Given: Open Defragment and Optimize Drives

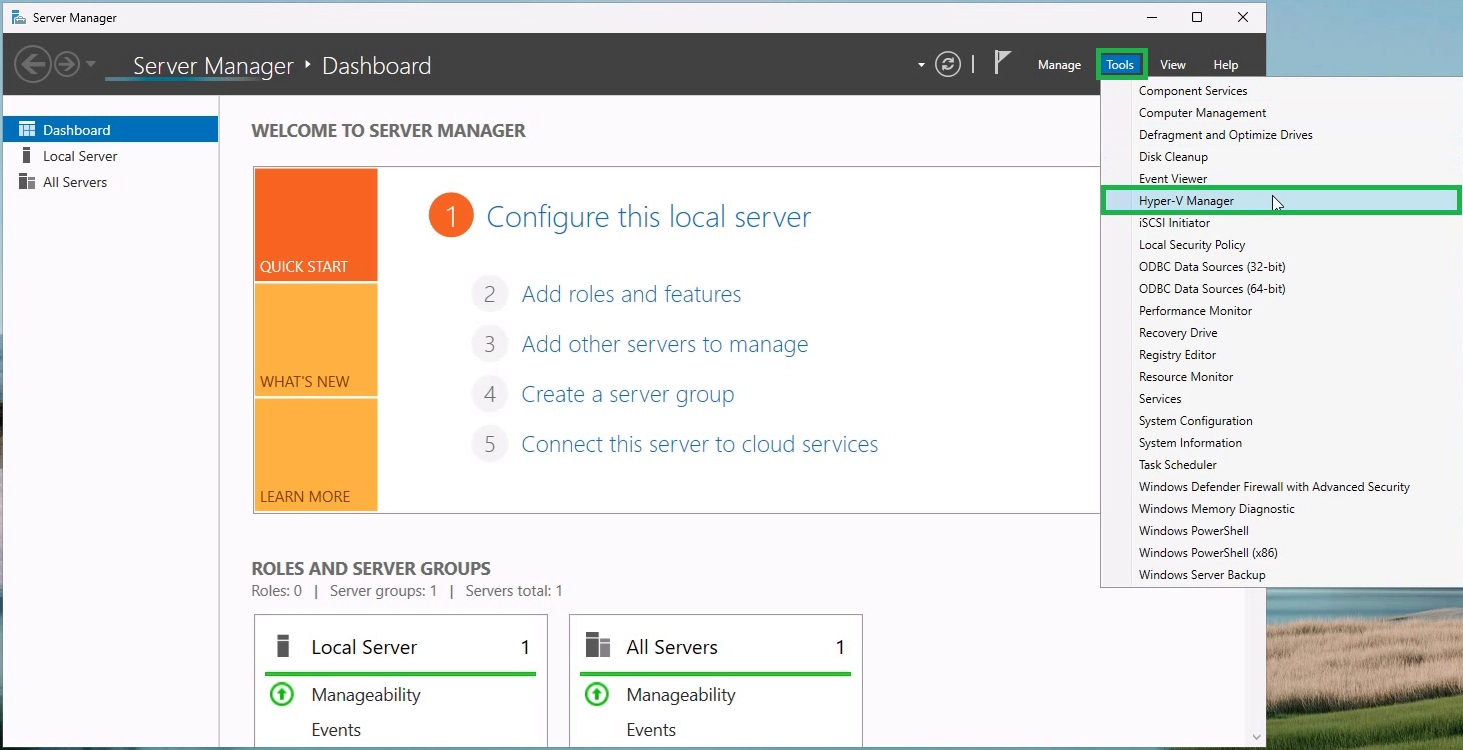Looking at the screenshot, I should [x=1281, y=135].
